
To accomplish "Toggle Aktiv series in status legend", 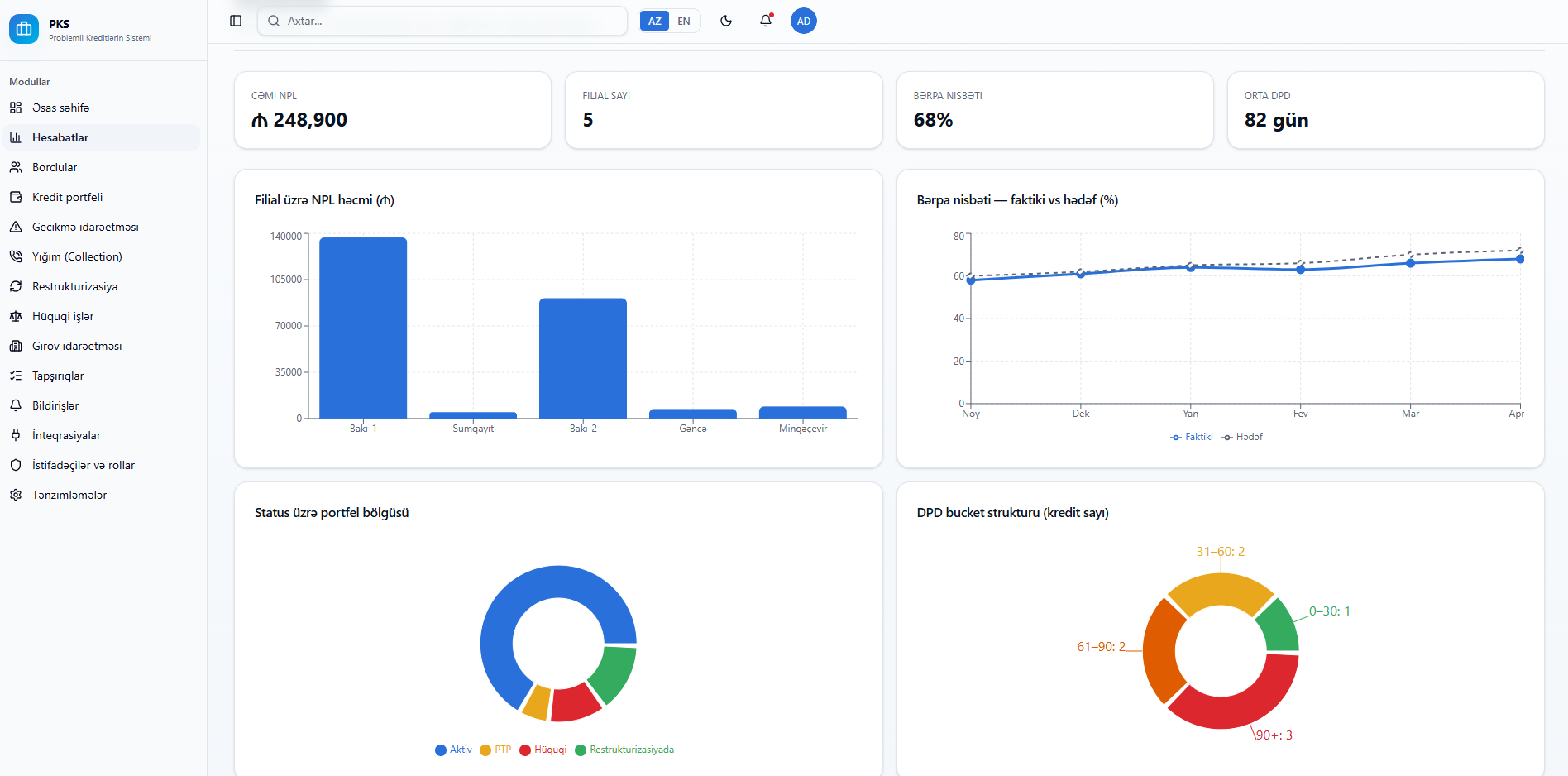I will (453, 750).
